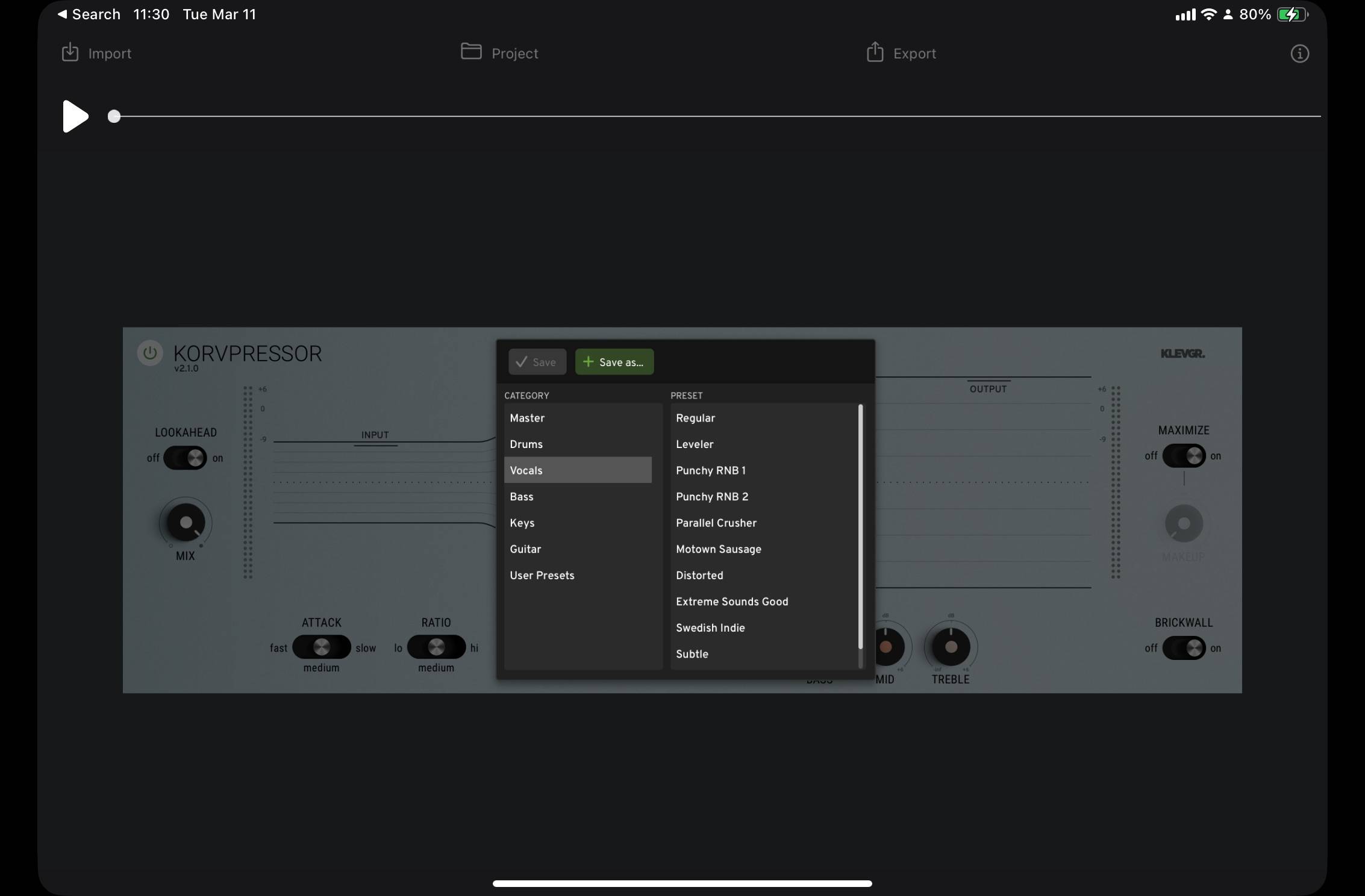Select the Keys category
The width and height of the screenshot is (1365, 896).
coord(578,523)
